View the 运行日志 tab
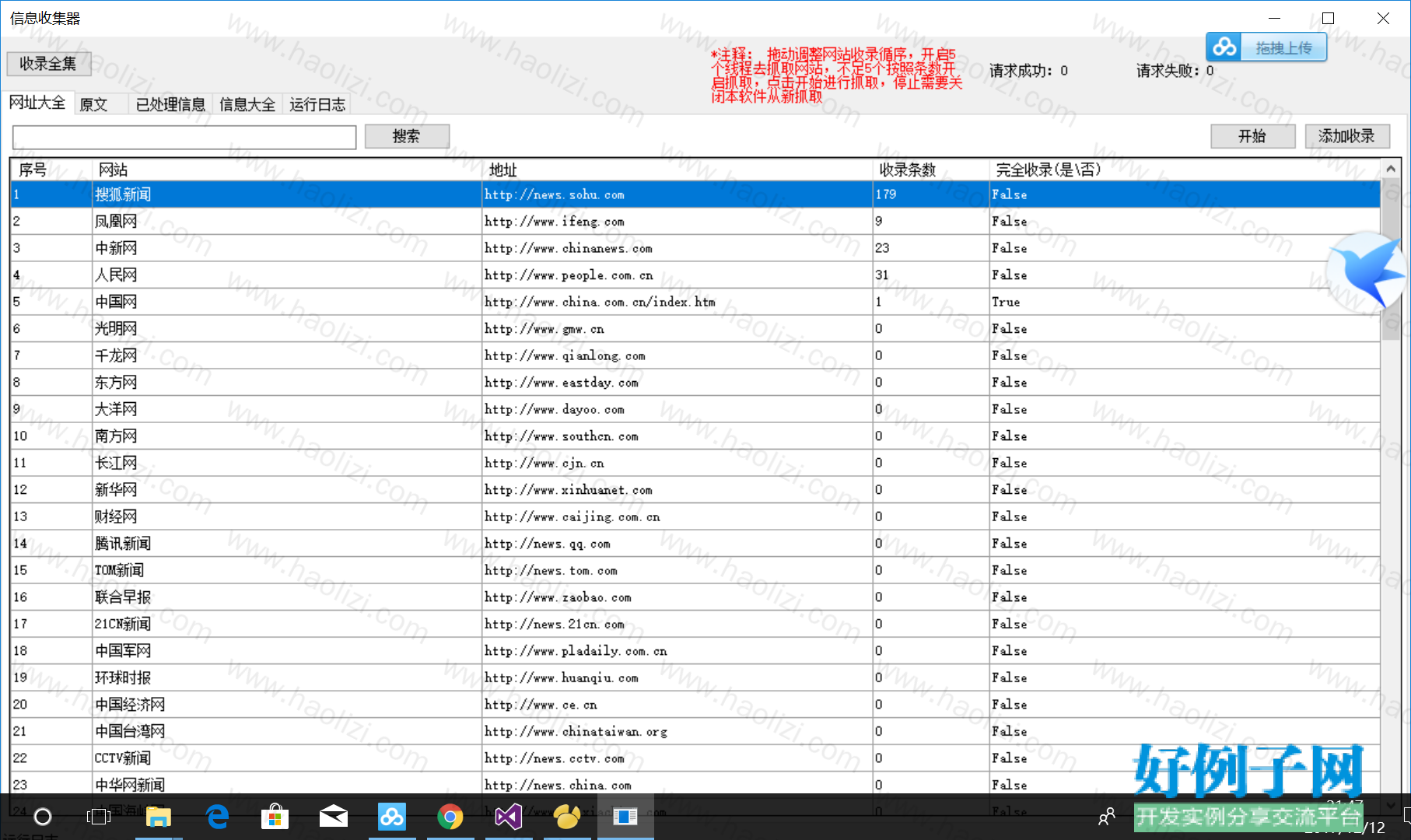 317,104
